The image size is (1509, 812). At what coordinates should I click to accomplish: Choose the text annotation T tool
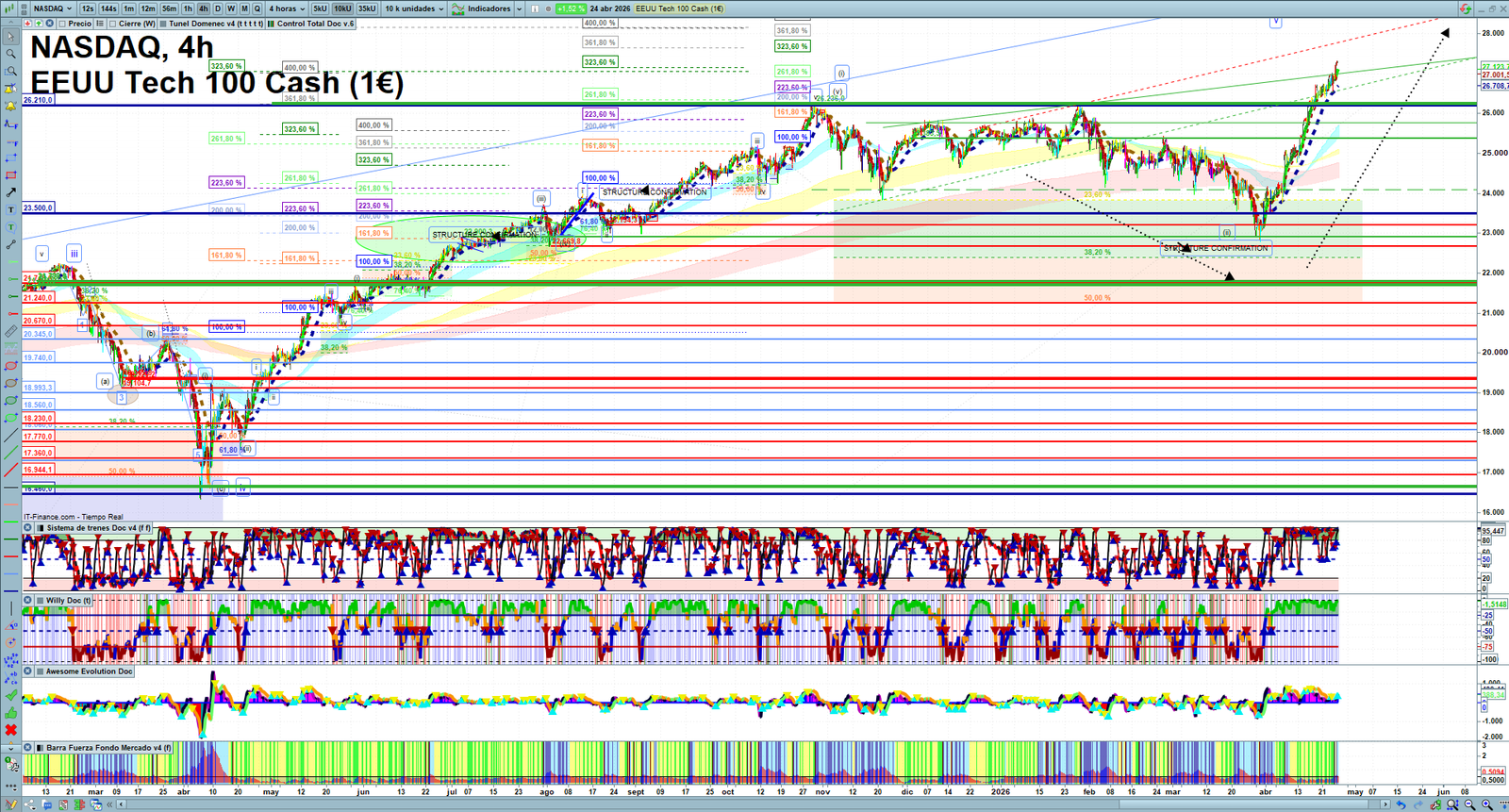point(10,209)
